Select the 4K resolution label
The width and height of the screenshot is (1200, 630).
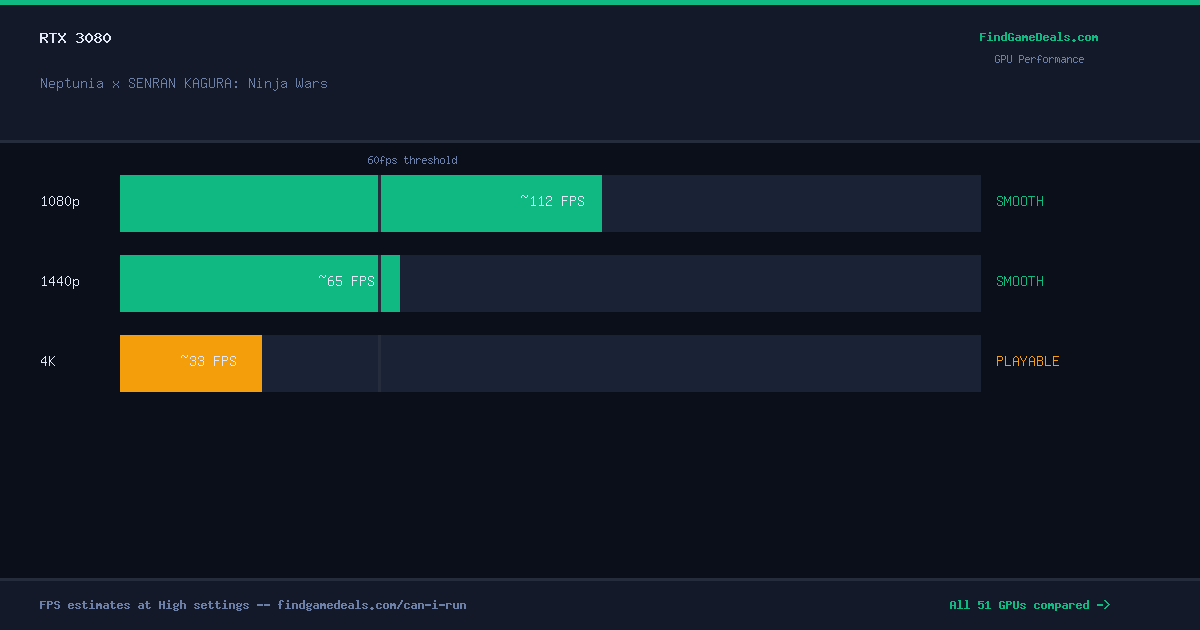click(x=48, y=362)
